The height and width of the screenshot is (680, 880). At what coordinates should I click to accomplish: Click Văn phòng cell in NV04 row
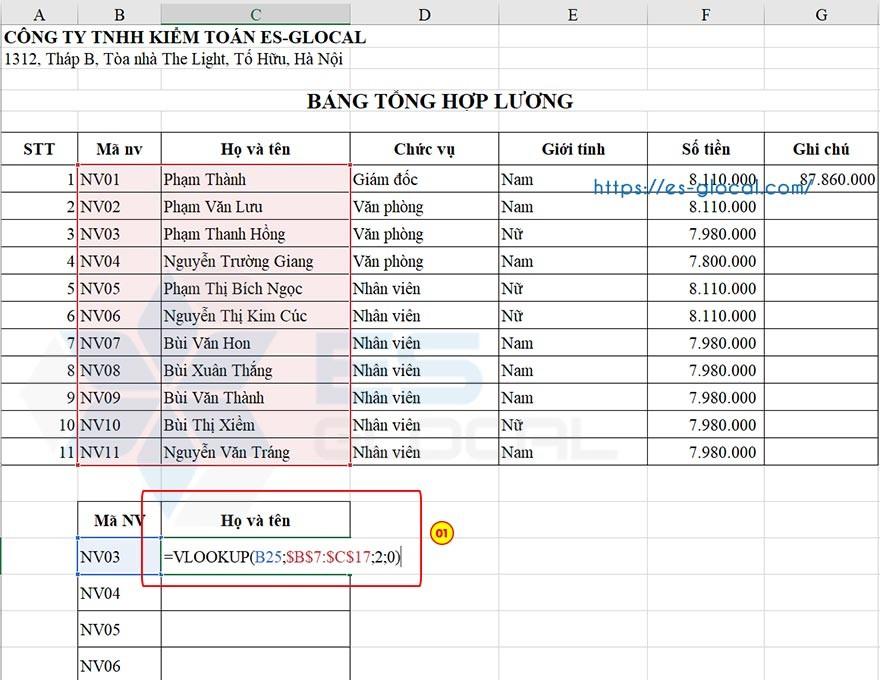point(424,261)
